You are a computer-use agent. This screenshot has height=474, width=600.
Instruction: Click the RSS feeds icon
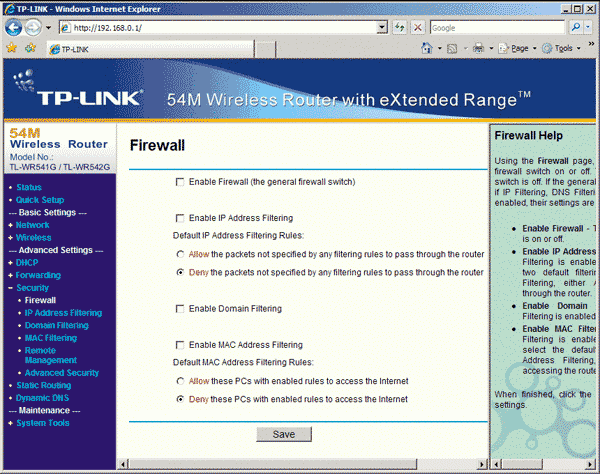(x=452, y=49)
